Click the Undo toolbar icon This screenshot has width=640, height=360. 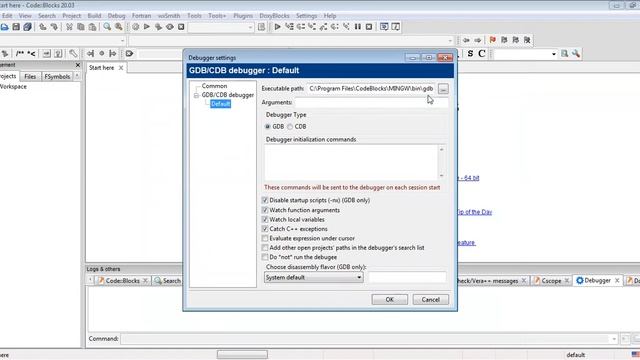click(42, 27)
